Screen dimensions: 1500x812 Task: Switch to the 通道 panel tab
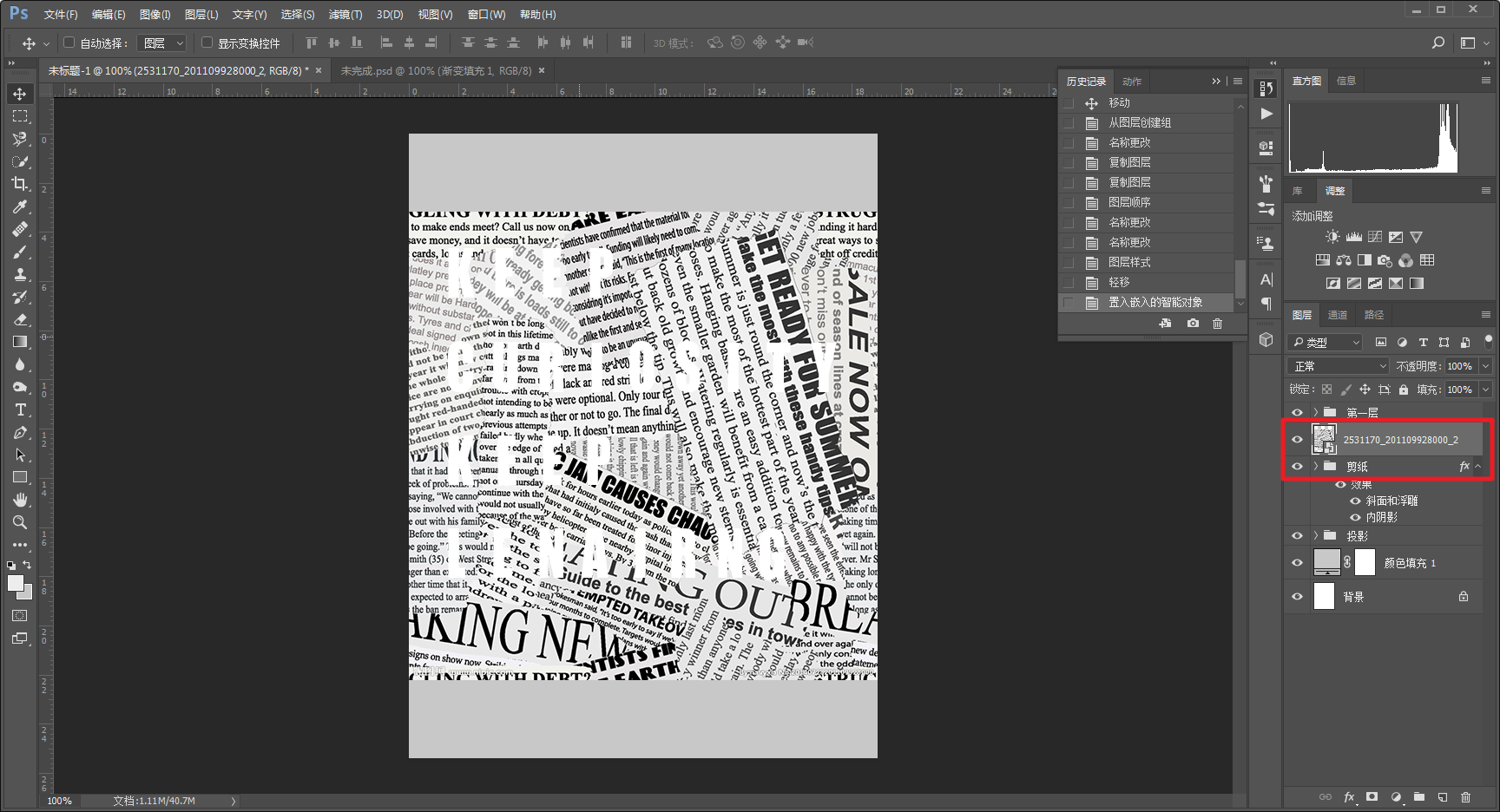coord(1338,315)
